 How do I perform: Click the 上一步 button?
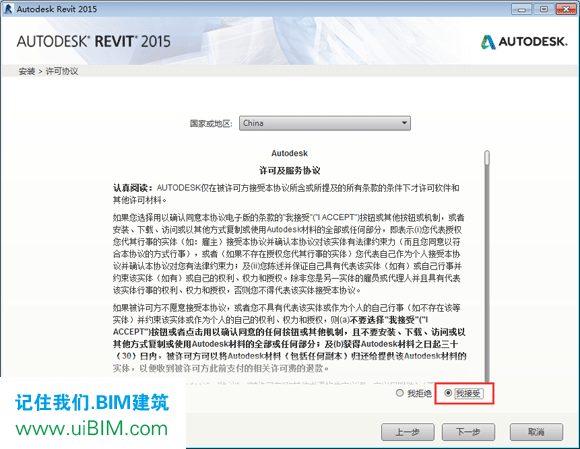(408, 432)
